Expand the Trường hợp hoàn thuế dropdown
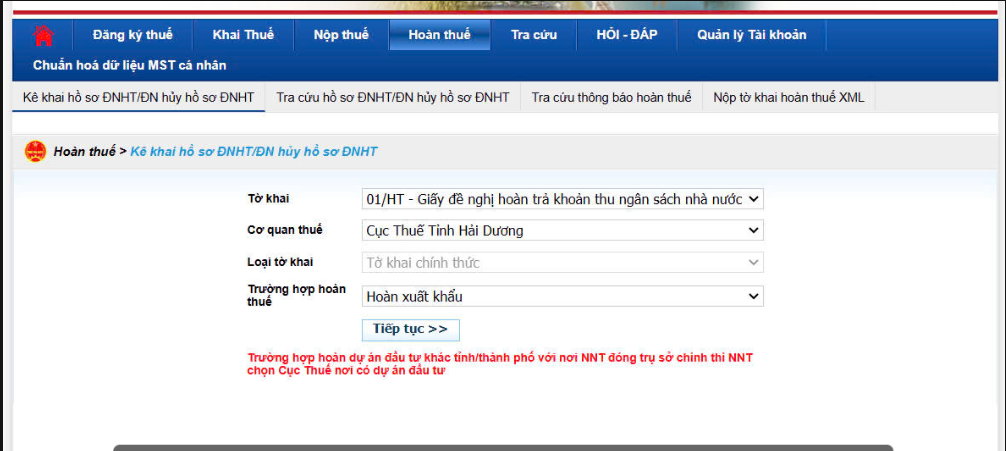 coord(562,296)
